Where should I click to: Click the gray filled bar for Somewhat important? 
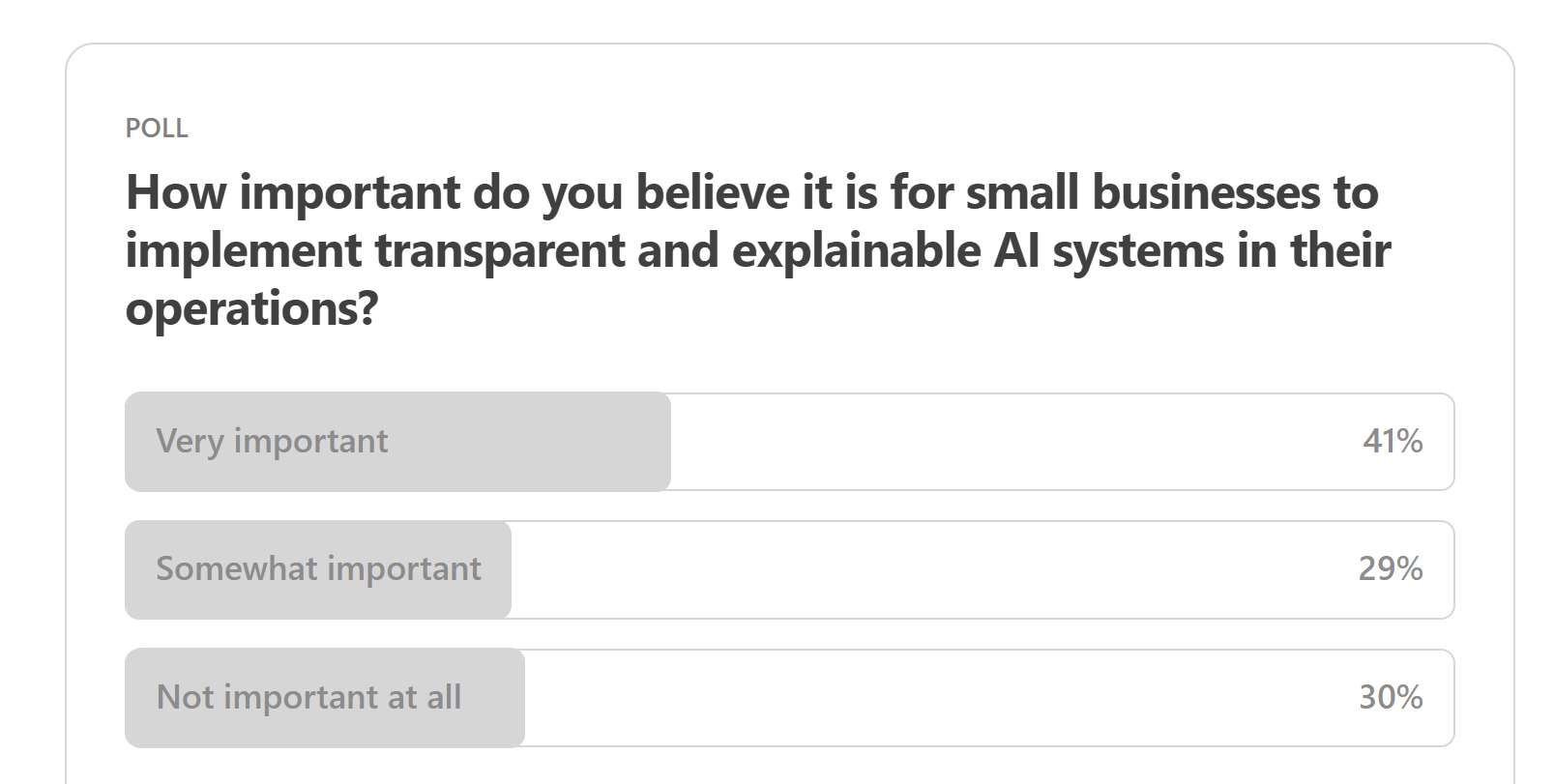[x=318, y=569]
